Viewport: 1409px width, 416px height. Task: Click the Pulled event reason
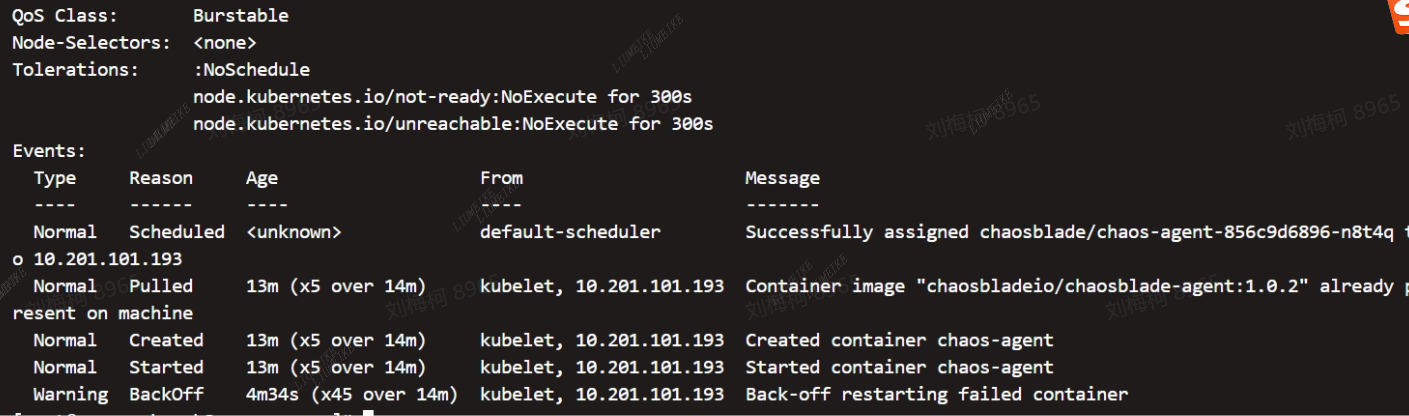tap(161, 286)
